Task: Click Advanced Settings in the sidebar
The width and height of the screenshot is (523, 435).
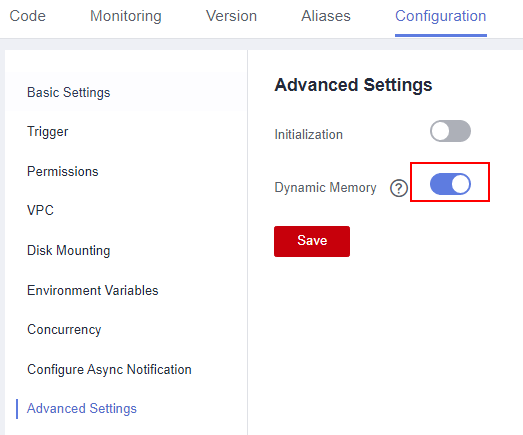Action: point(82,409)
